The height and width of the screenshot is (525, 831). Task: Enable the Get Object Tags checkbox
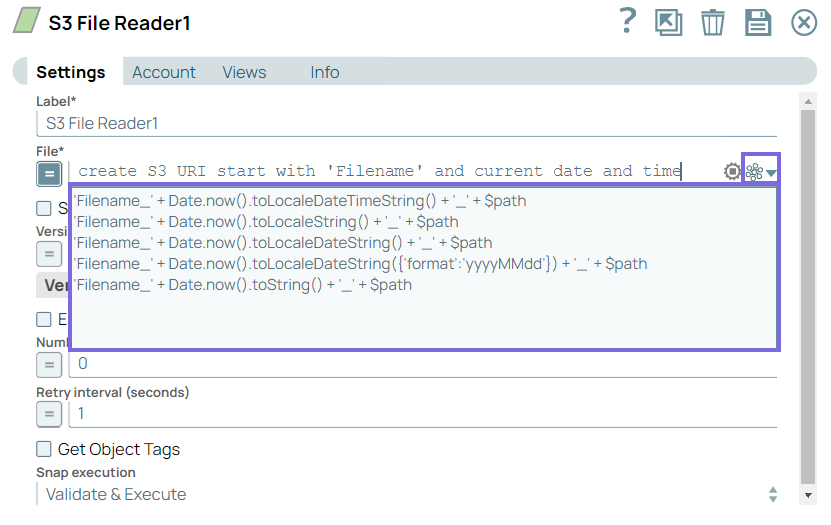[44, 449]
